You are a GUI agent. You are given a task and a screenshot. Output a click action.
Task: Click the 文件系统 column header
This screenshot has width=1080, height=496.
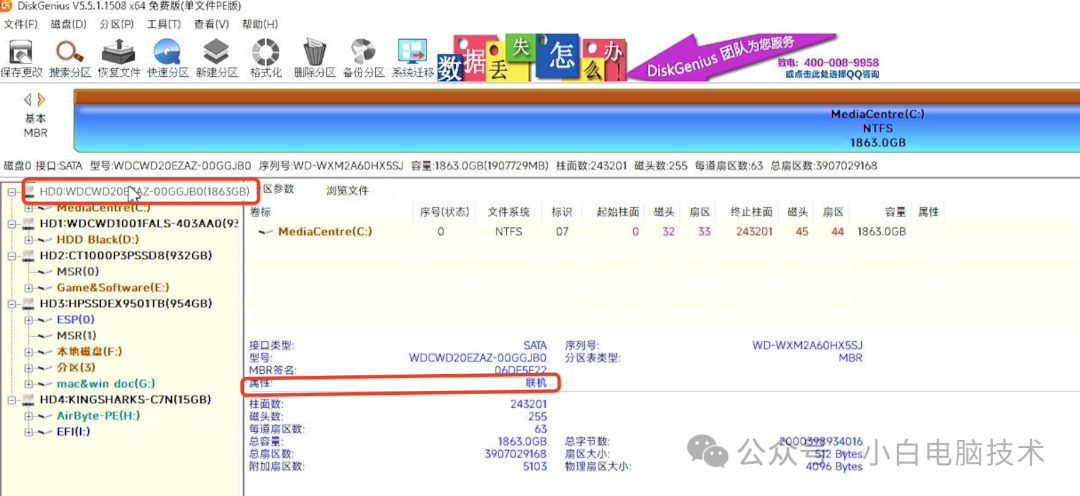(508, 212)
